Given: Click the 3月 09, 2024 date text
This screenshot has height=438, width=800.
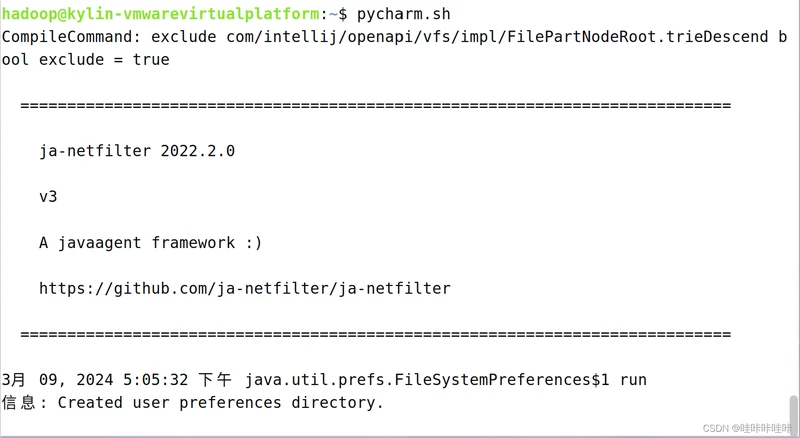Looking at the screenshot, I should (58, 380).
